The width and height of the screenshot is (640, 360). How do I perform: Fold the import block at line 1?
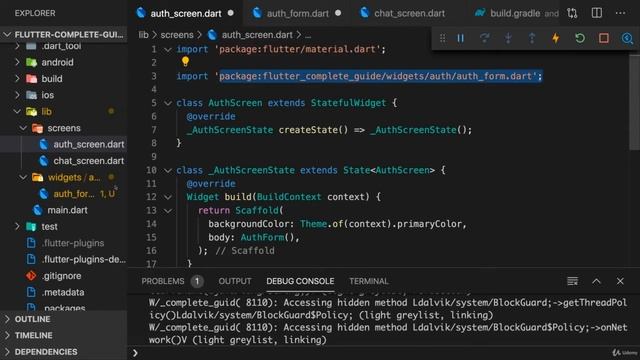[168, 49]
